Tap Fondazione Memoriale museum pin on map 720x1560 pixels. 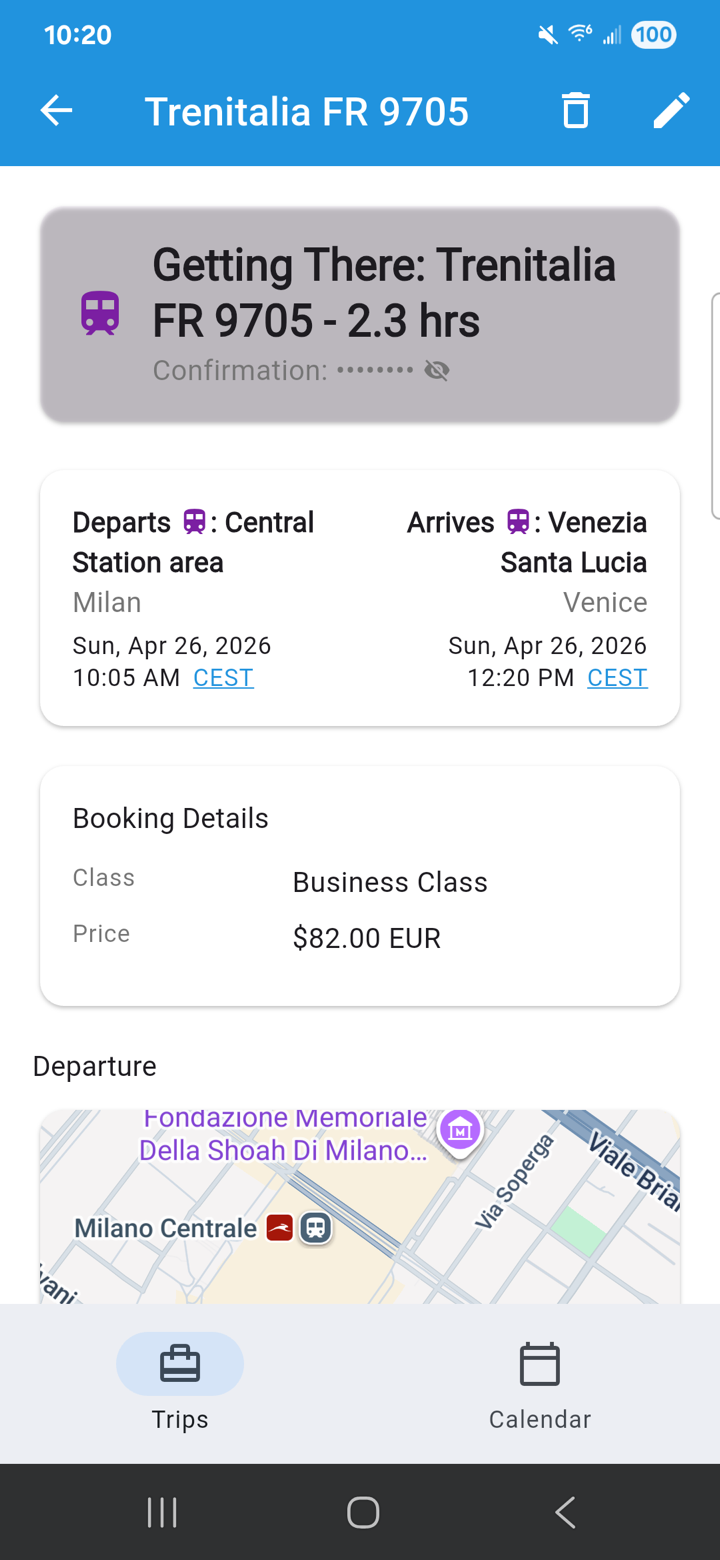pos(459,1131)
